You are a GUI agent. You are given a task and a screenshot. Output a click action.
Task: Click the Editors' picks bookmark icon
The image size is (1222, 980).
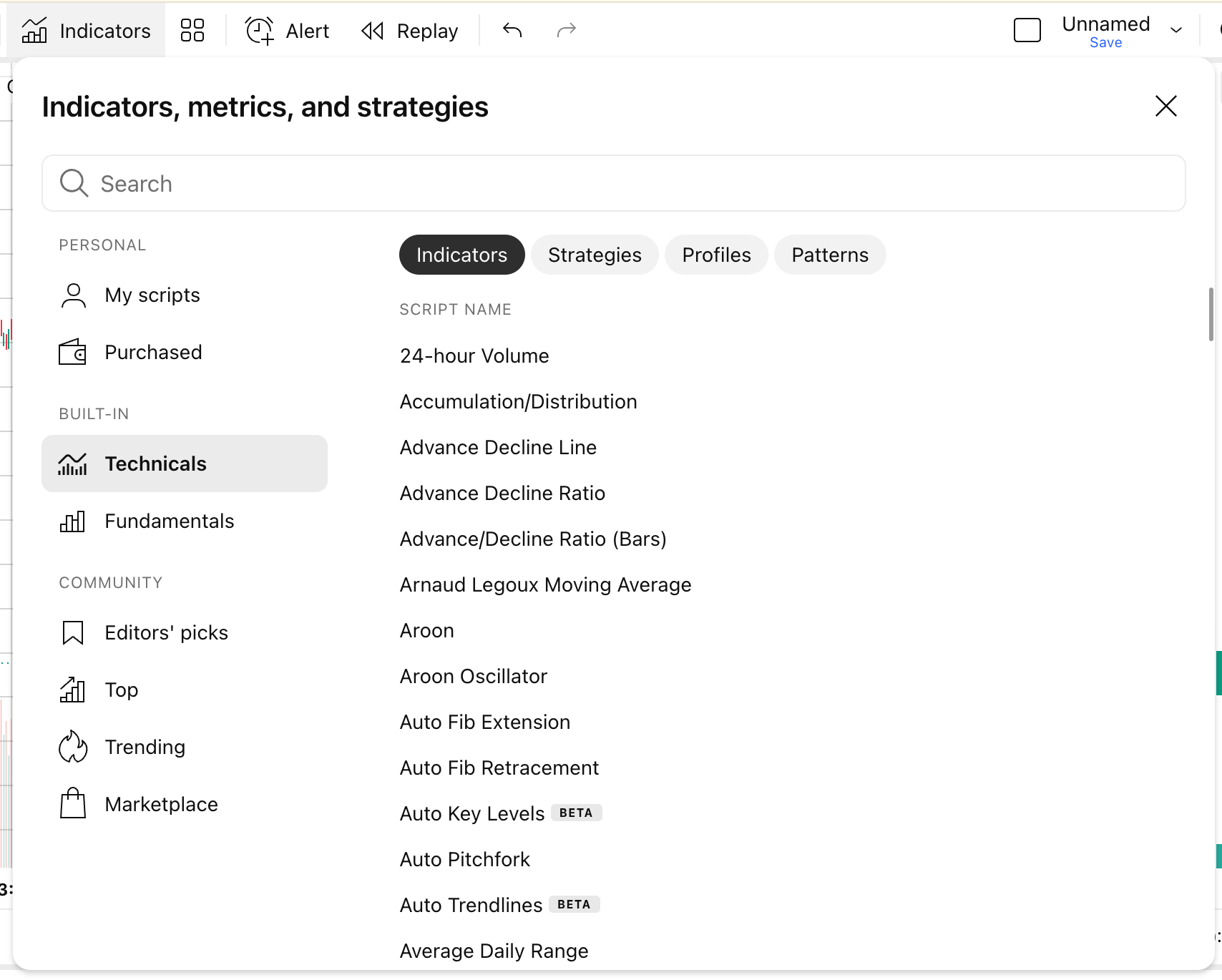coord(73,632)
